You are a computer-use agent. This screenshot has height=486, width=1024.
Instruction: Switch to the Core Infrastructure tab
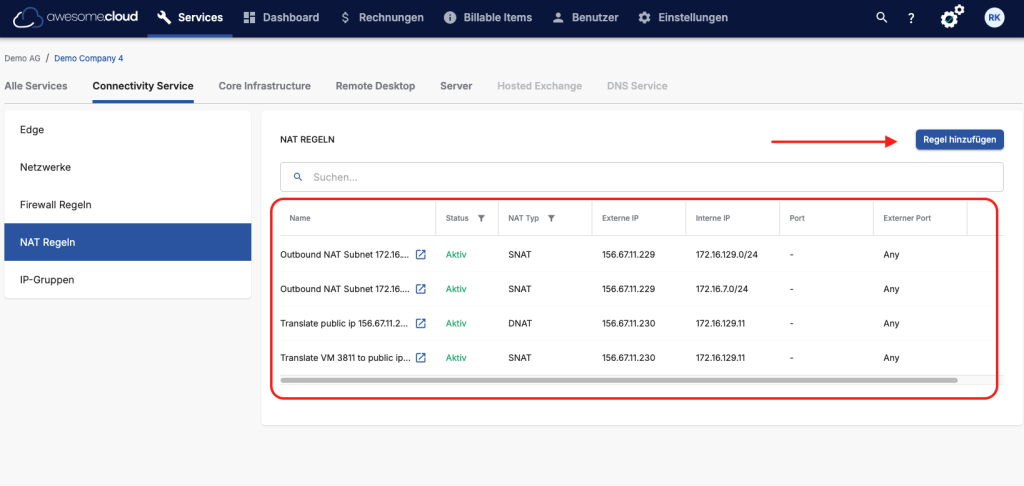[x=264, y=86]
